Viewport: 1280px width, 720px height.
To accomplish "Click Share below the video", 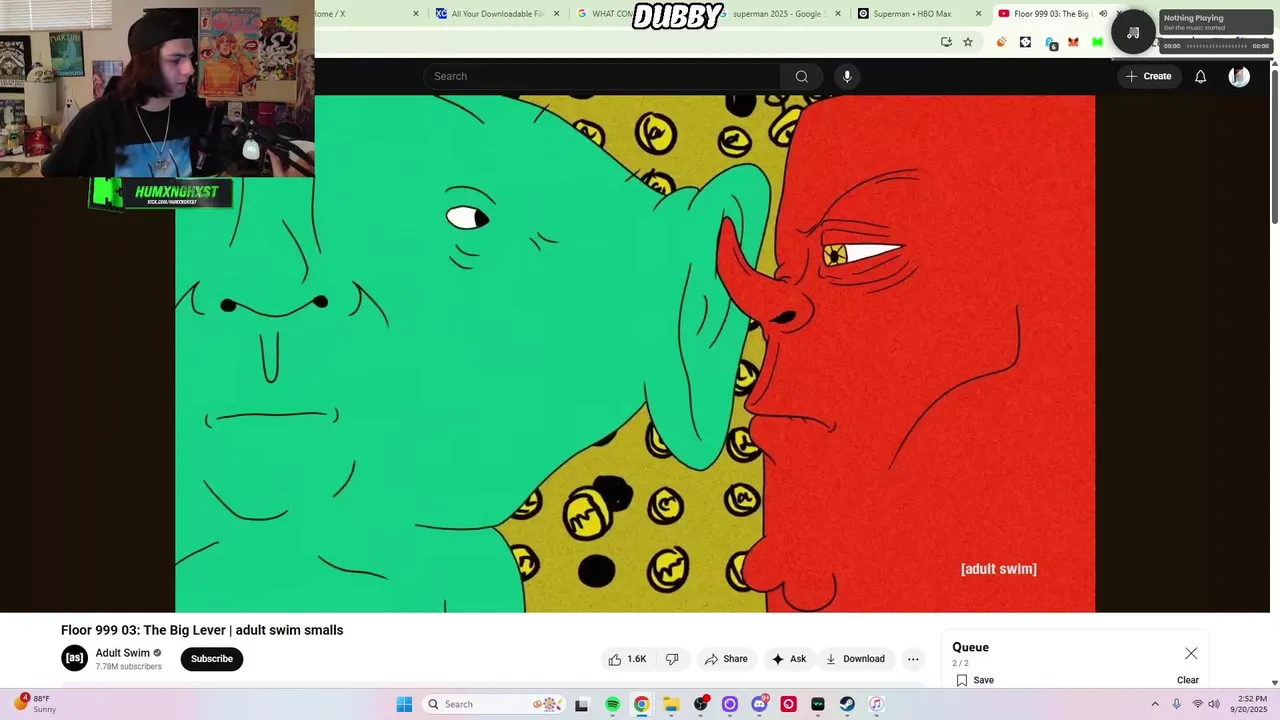I will 726,659.
